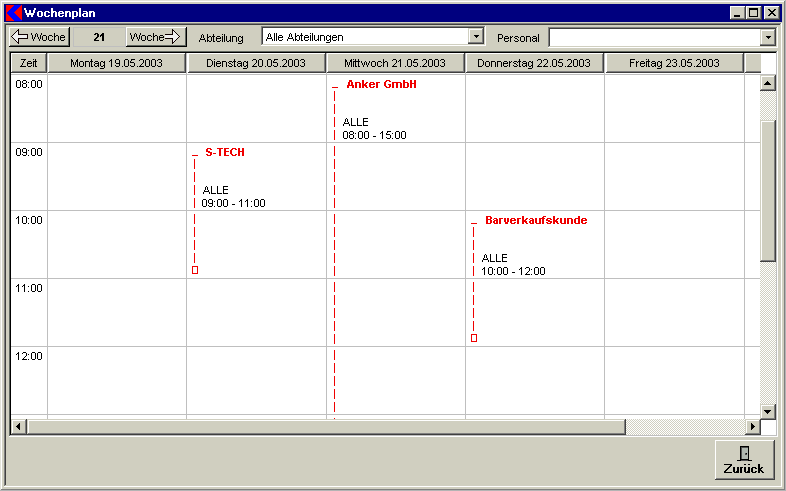Select the Montag 19.05.2003 column header
The width and height of the screenshot is (786, 491).
tap(116, 63)
